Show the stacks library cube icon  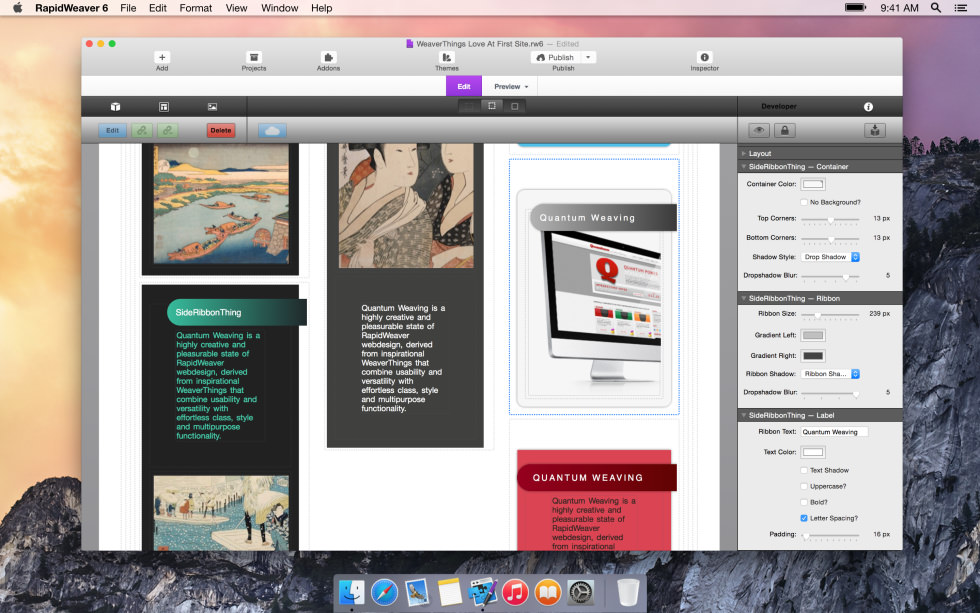click(x=116, y=107)
